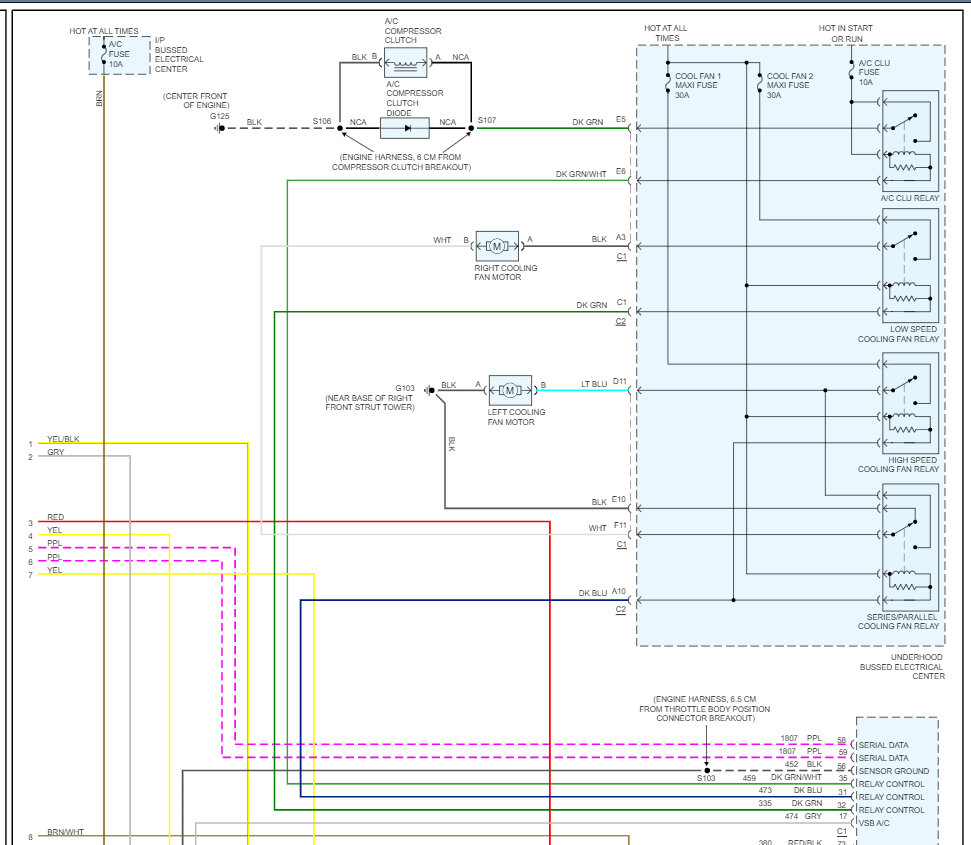Click the G125 ground symbol
The image size is (971, 845).
pos(219,128)
